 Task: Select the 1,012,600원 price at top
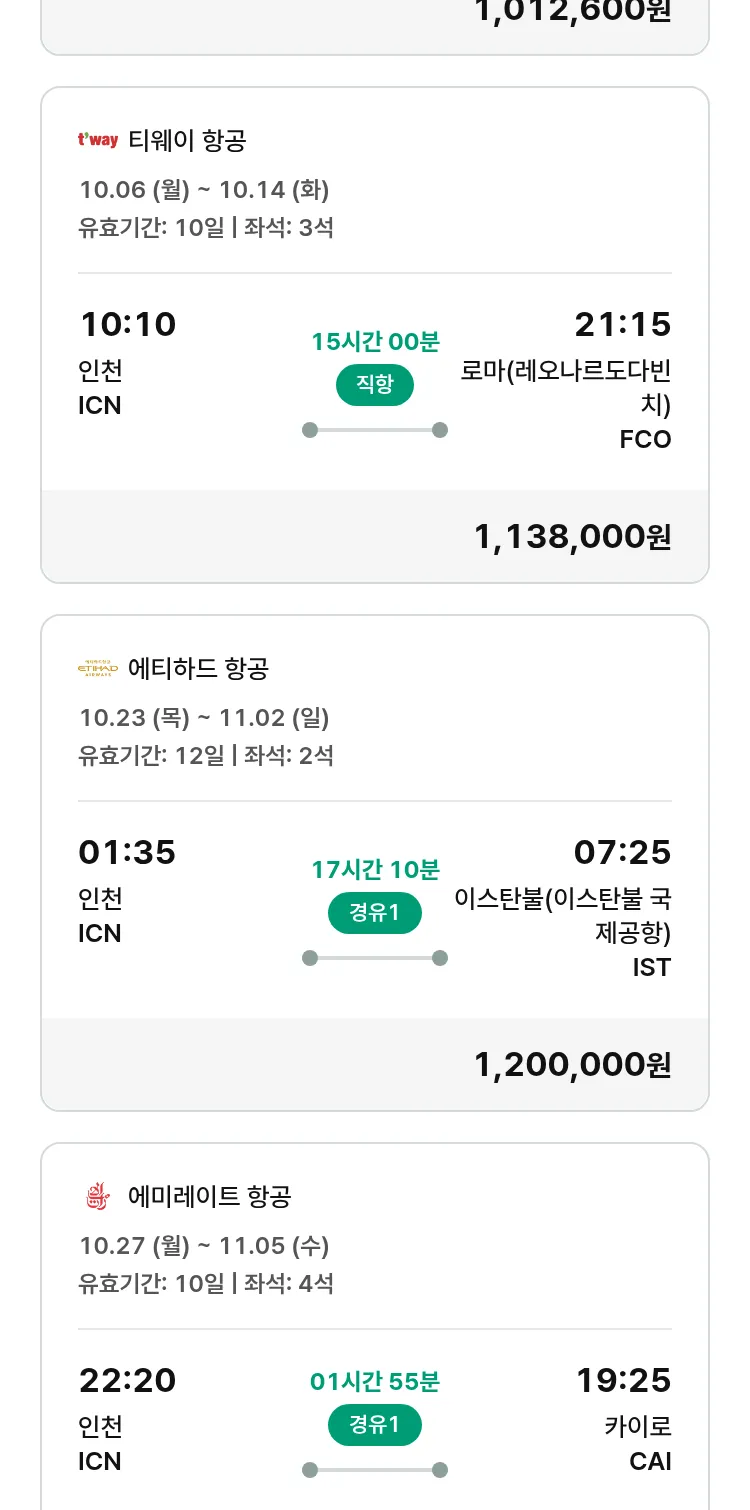point(572,12)
